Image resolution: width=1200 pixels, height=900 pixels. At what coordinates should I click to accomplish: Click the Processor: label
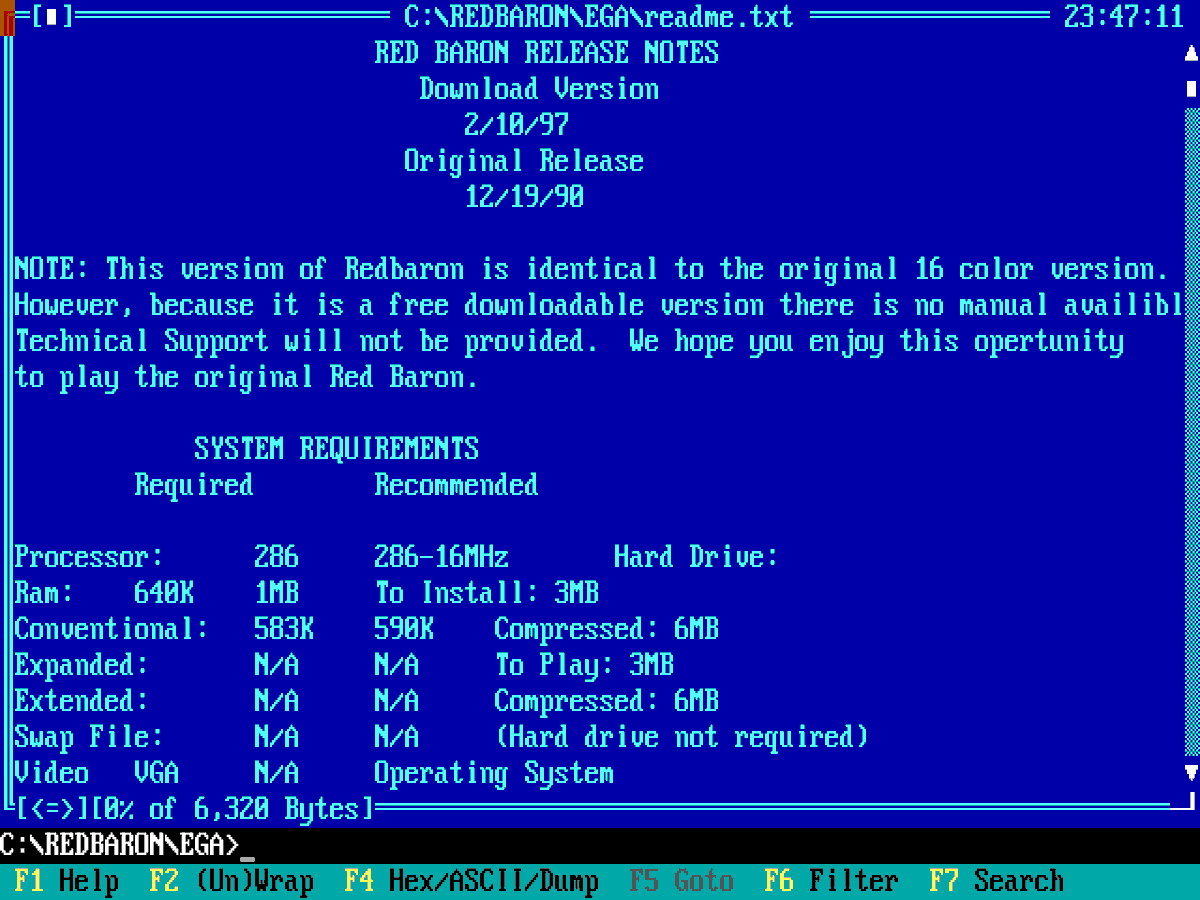90,557
